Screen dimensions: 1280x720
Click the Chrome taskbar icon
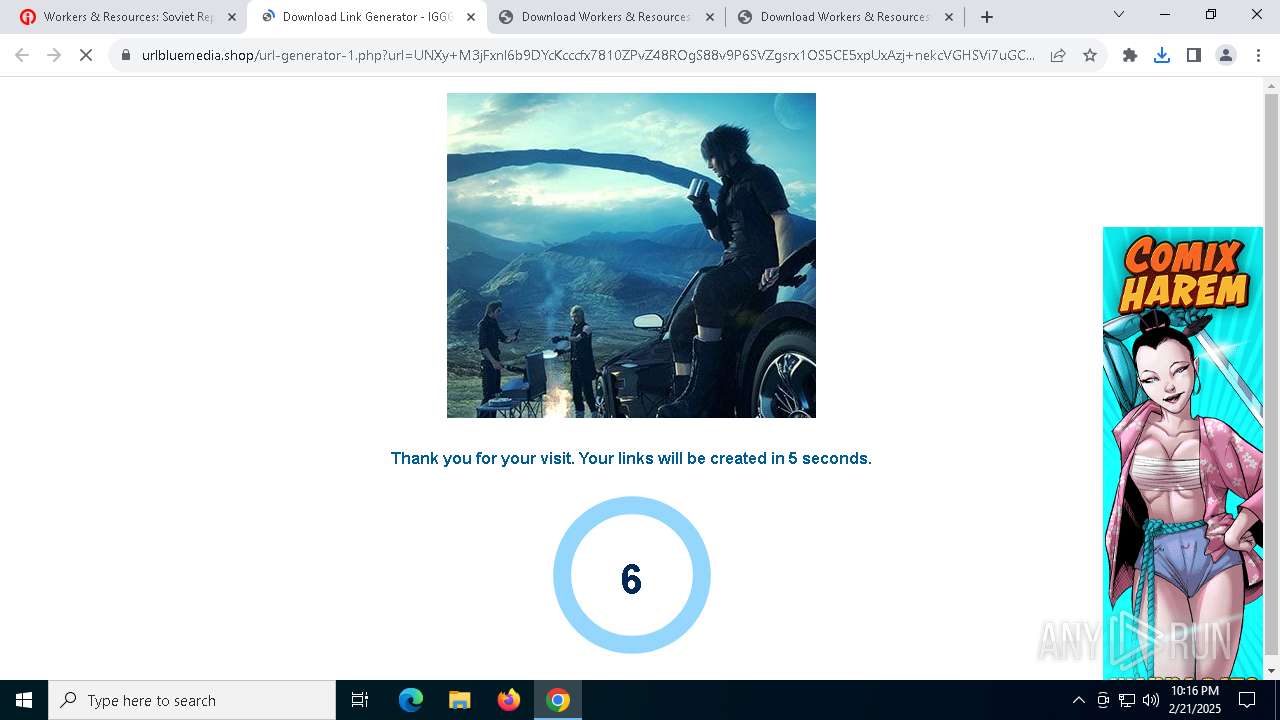(x=558, y=700)
